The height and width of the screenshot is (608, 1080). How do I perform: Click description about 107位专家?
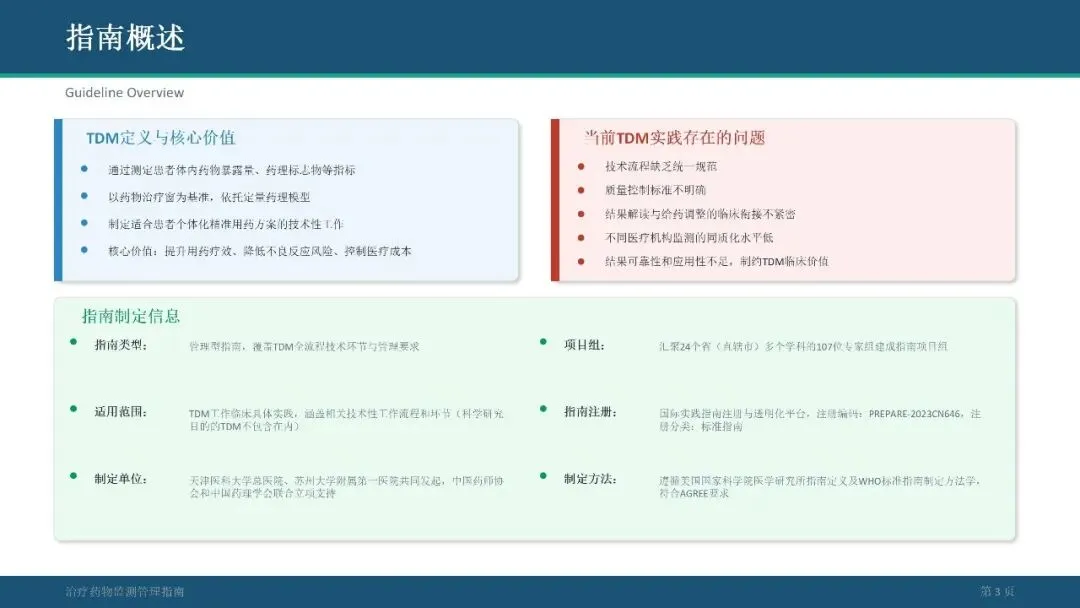tap(803, 346)
